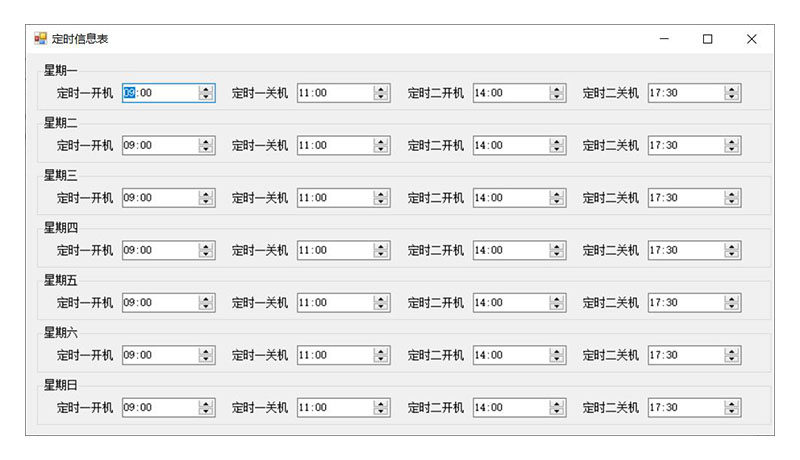Viewport: 800px width, 460px height.
Task: Click 星期一 定时一开机 time field showing 09:00
Action: pyautogui.click(x=168, y=93)
